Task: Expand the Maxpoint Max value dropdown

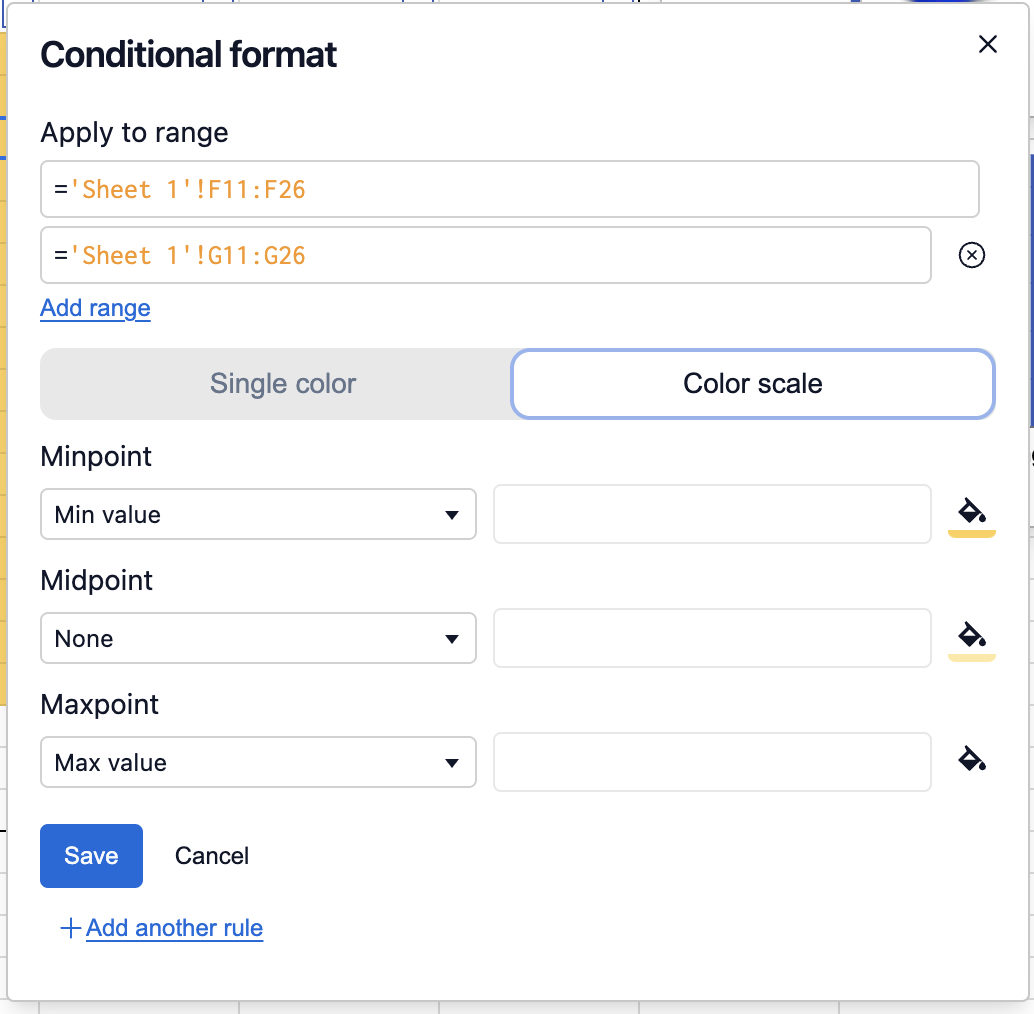Action: pos(258,763)
